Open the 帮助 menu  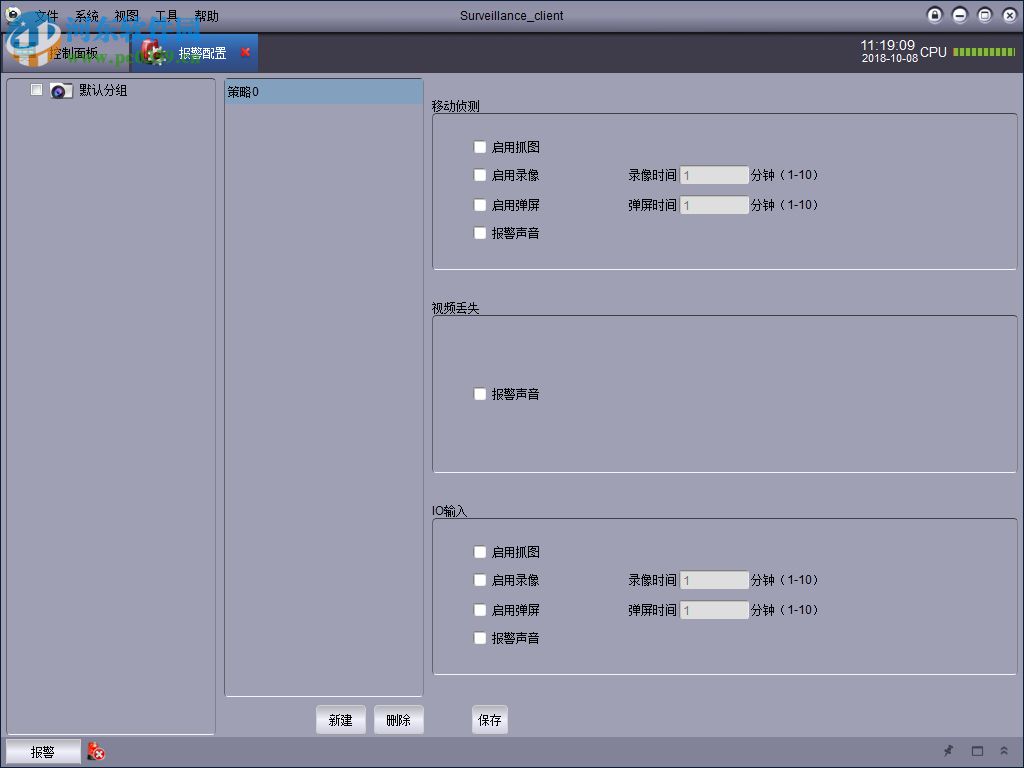[x=206, y=16]
